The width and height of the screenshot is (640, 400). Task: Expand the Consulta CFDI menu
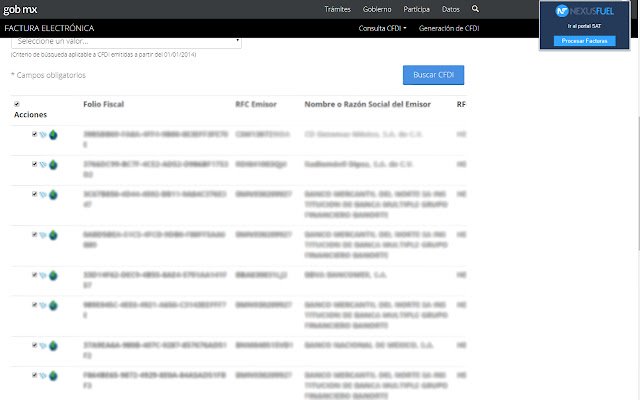click(382, 28)
